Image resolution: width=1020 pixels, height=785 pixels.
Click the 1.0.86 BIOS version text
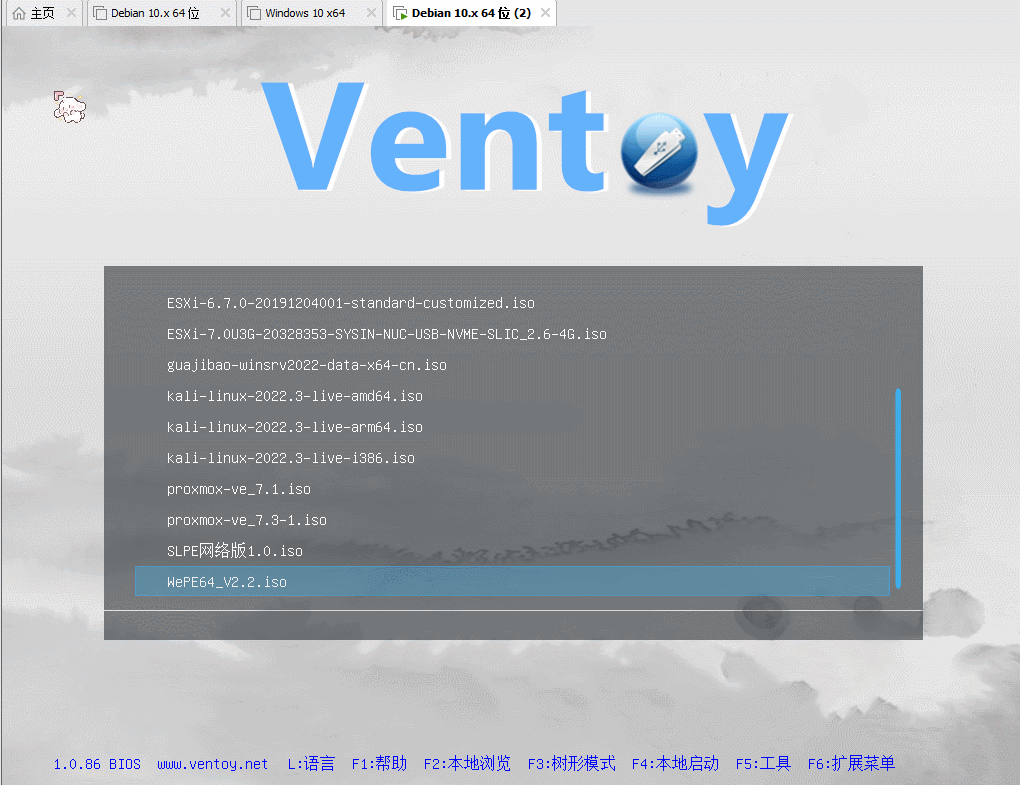[x=97, y=764]
